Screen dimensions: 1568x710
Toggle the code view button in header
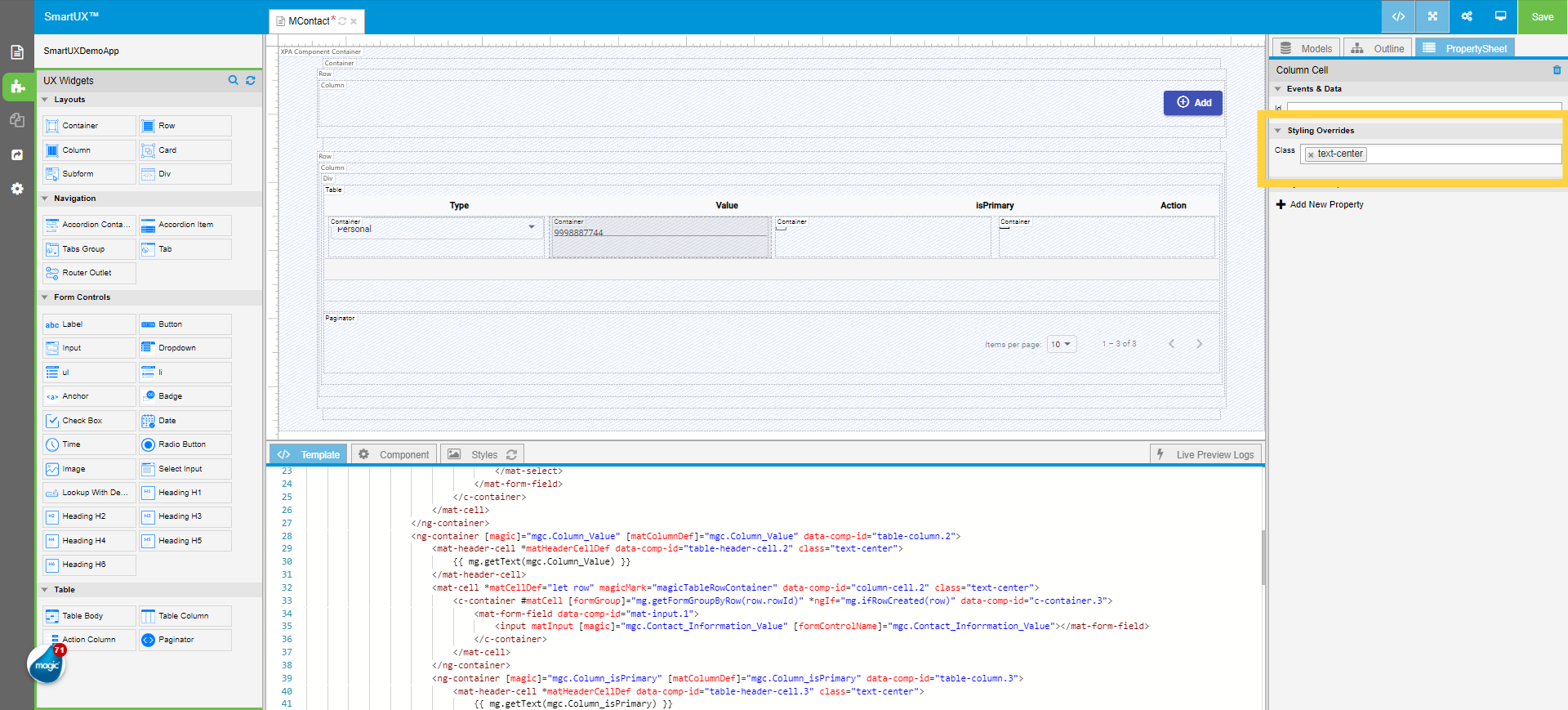1398,16
